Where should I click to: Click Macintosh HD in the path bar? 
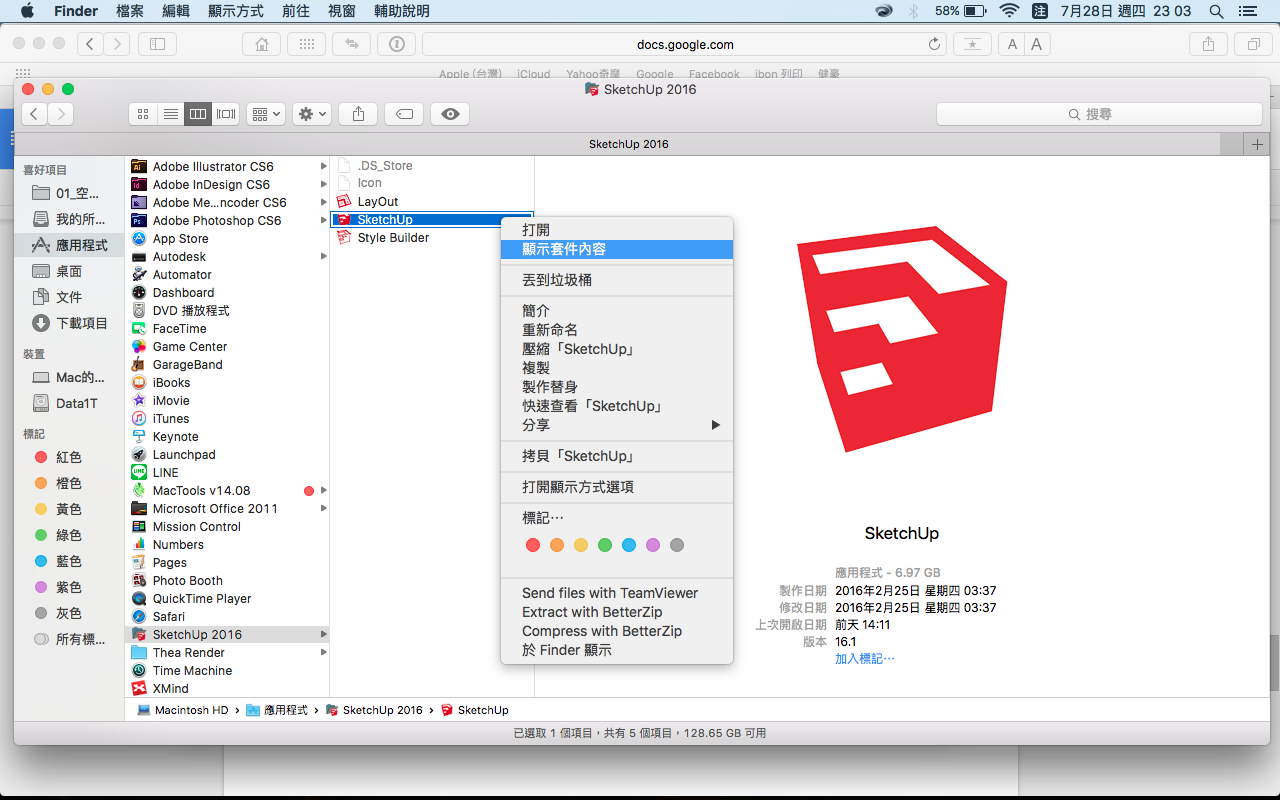pyautogui.click(x=182, y=710)
